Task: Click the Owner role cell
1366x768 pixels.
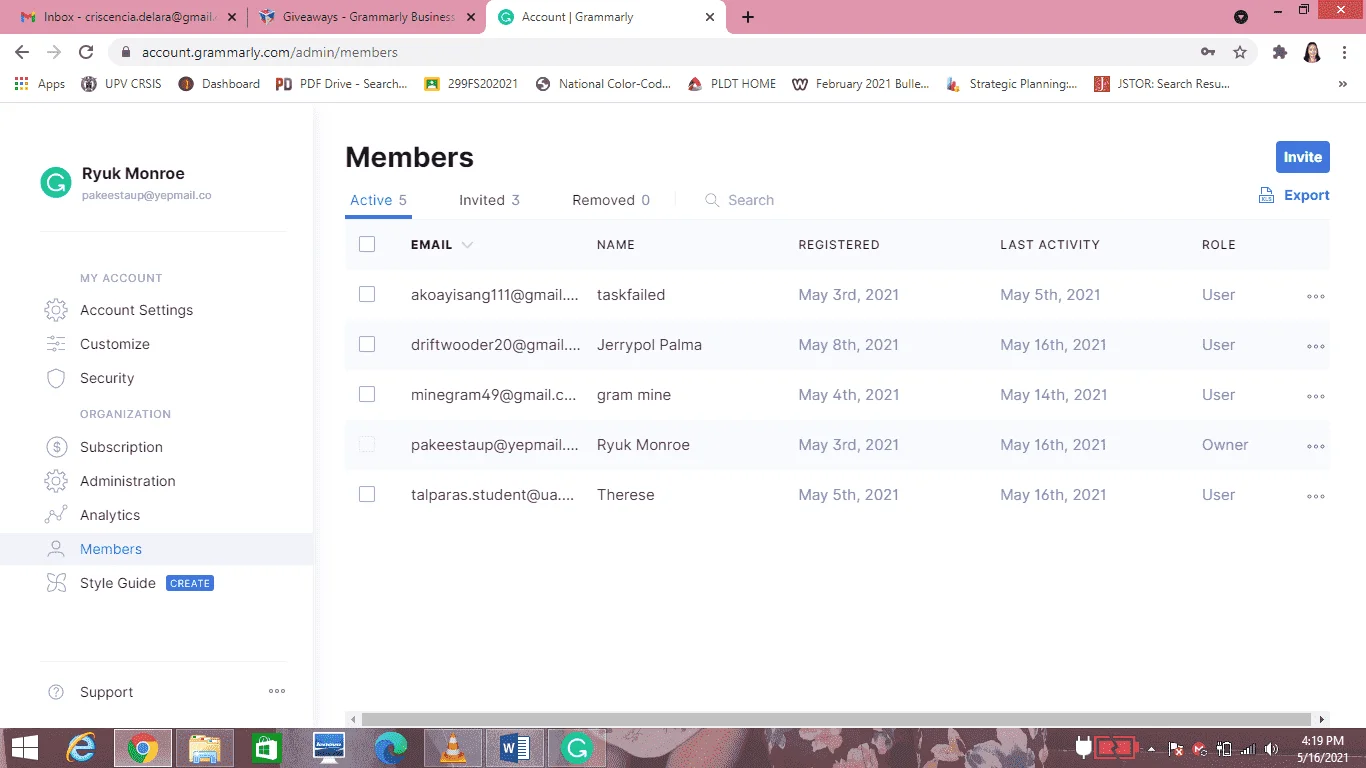Action: click(x=1225, y=445)
